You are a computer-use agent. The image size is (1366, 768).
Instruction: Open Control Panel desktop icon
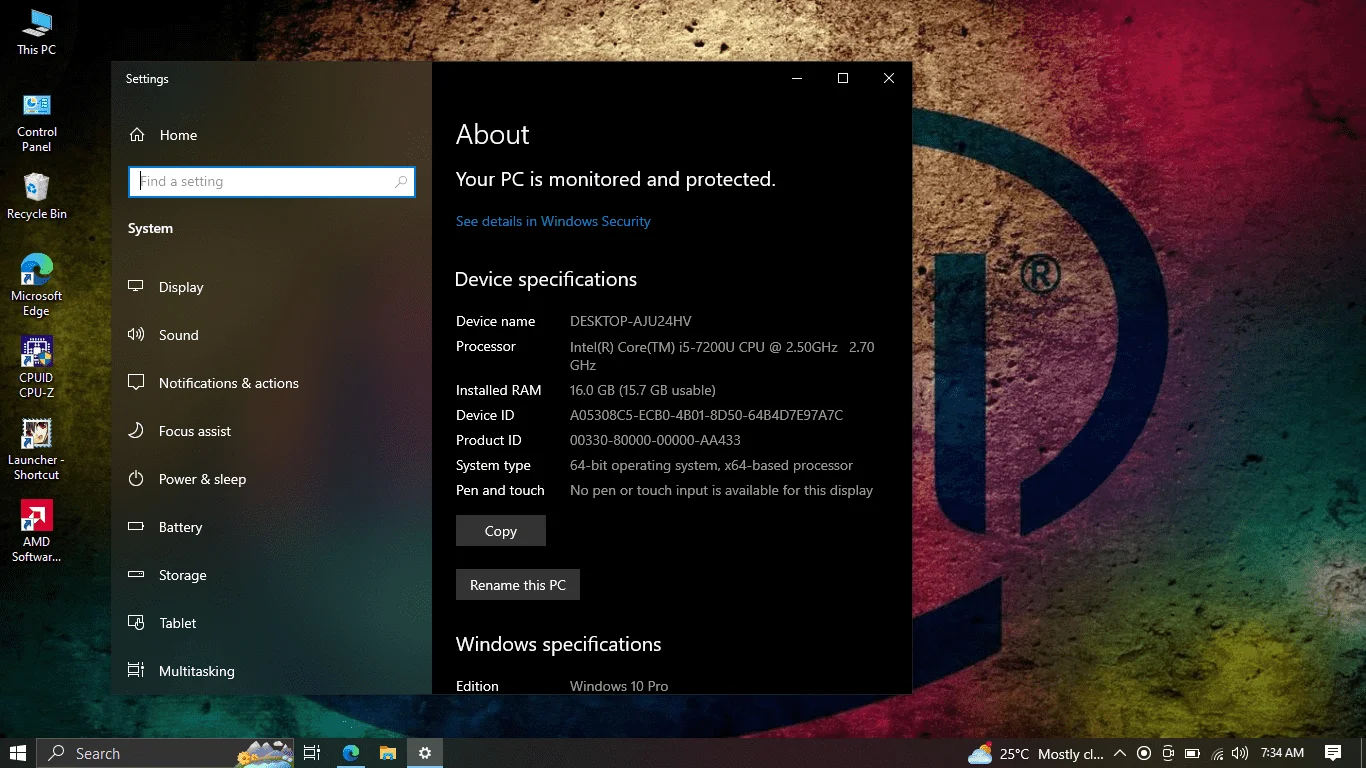(36, 123)
